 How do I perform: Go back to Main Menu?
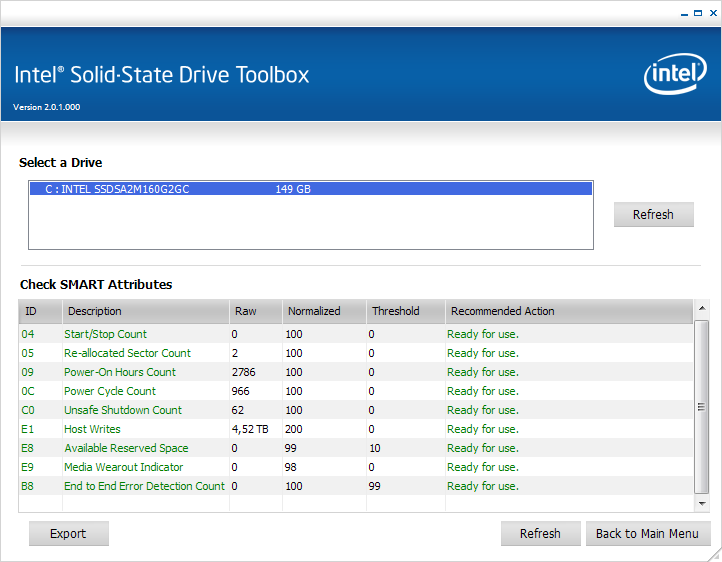(647, 533)
